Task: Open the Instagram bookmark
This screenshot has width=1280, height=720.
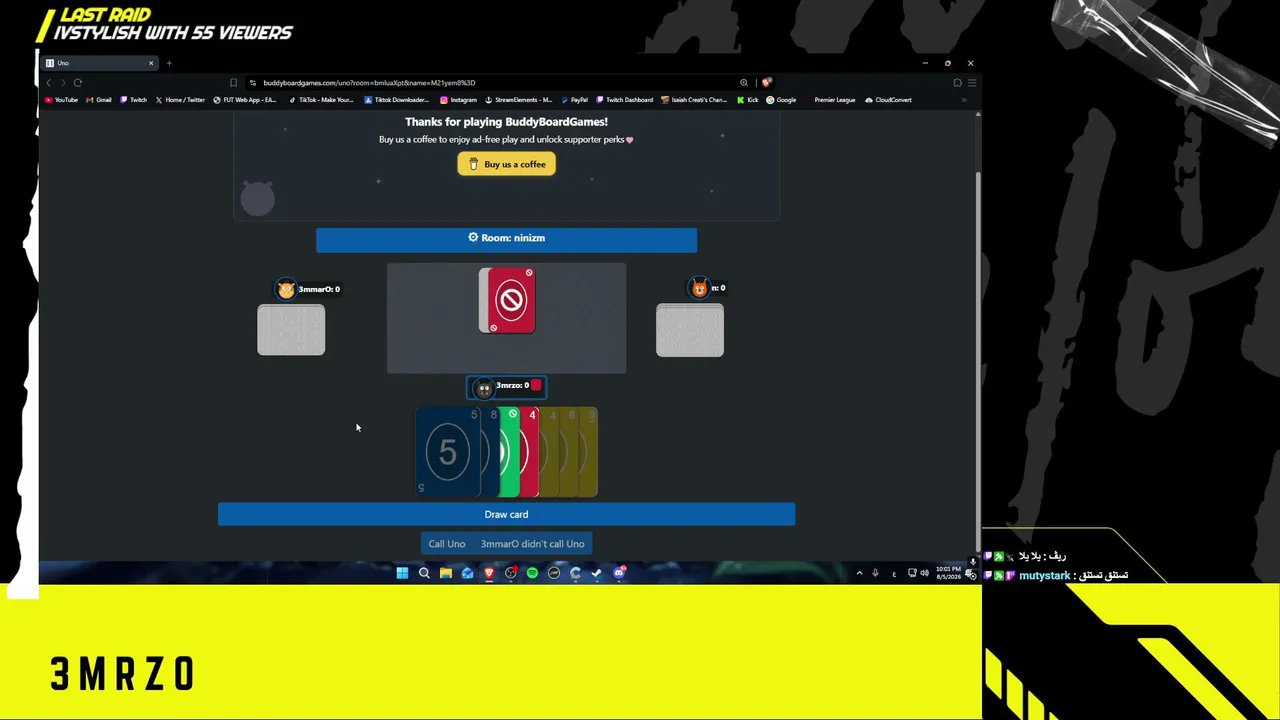Action: click(458, 100)
